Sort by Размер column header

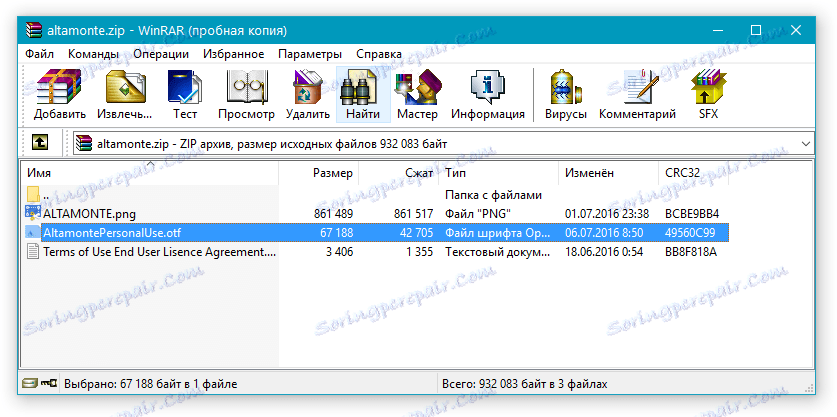(319, 173)
